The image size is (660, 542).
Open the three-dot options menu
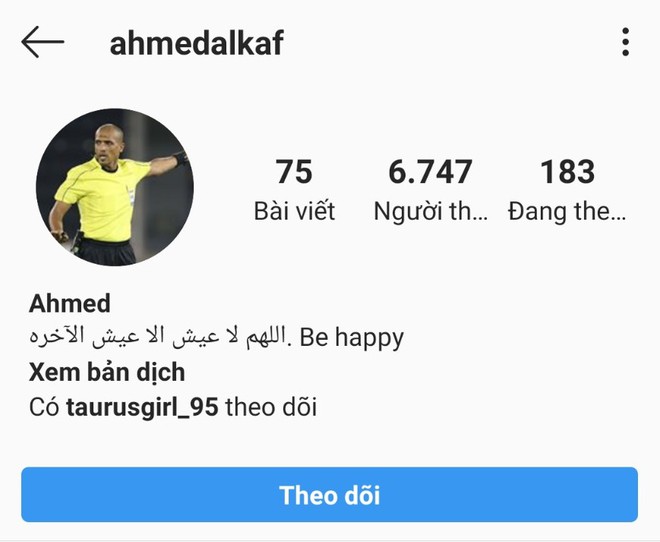click(x=625, y=42)
